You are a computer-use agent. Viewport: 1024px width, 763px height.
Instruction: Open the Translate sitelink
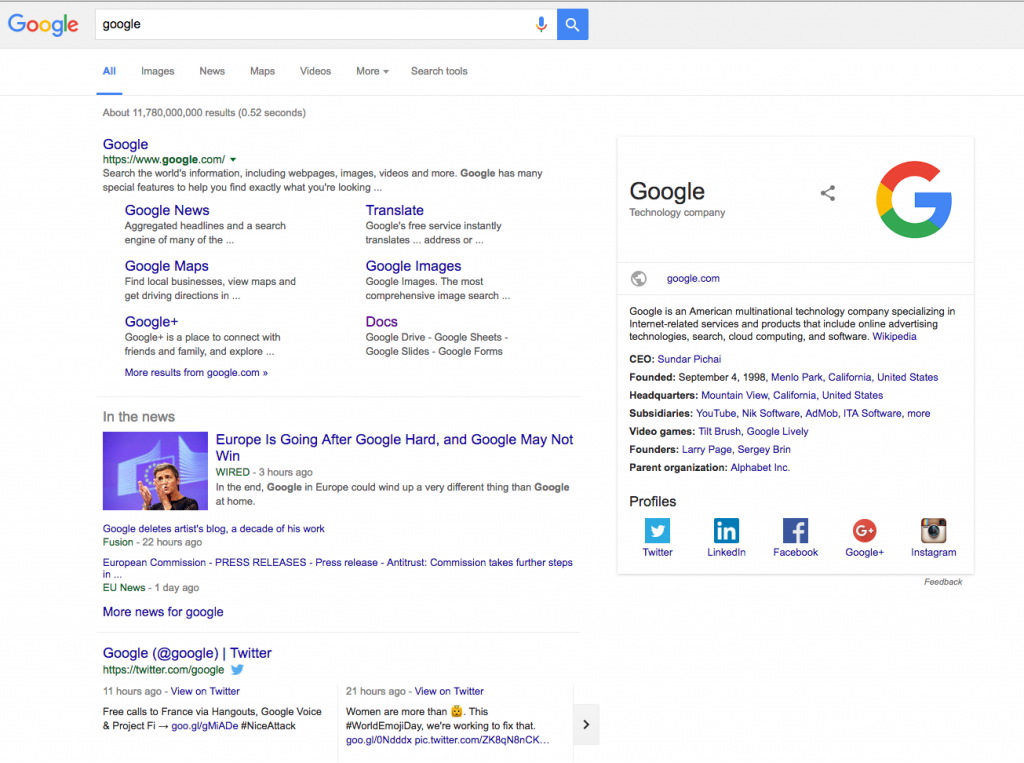tap(394, 210)
